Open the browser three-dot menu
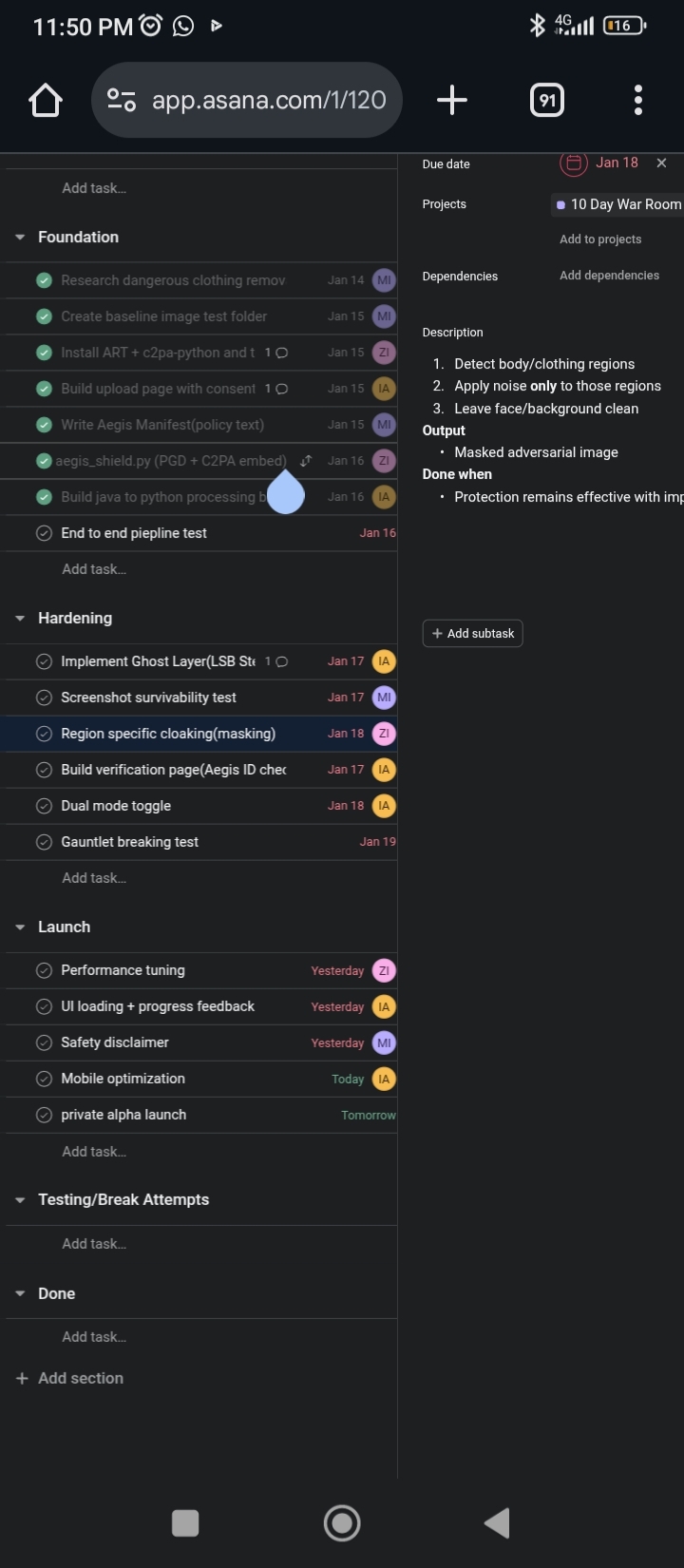Viewport: 684px width, 1568px height. click(x=637, y=100)
